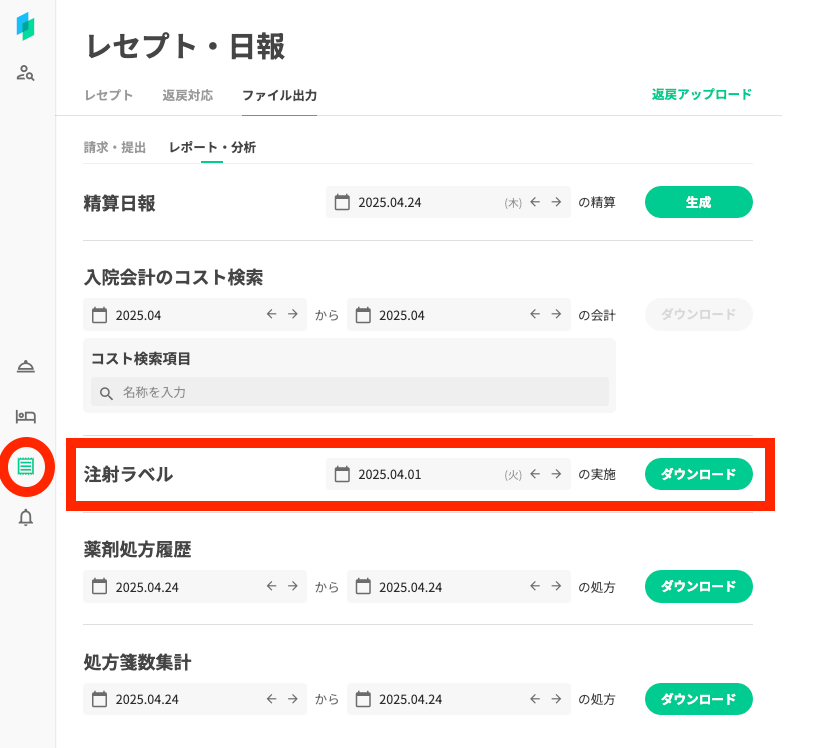Image resolution: width=816 pixels, height=748 pixels.
Task: Click the 返戻アップロード link
Action: [701, 95]
